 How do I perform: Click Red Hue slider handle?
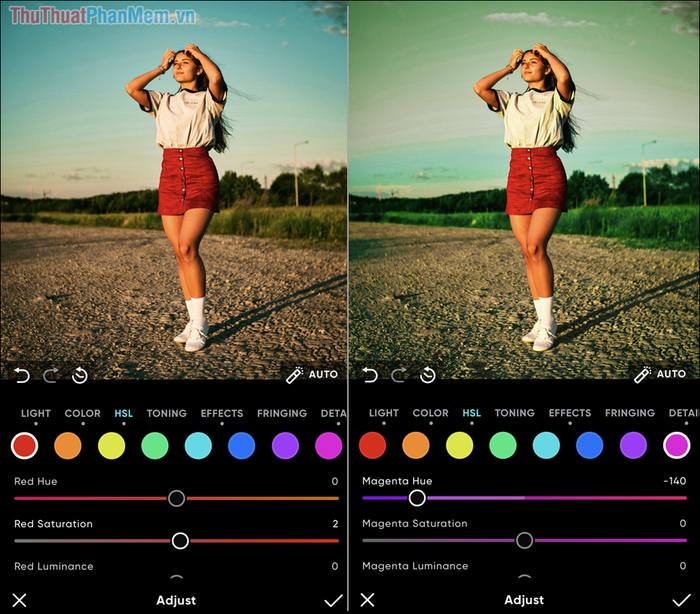click(176, 498)
